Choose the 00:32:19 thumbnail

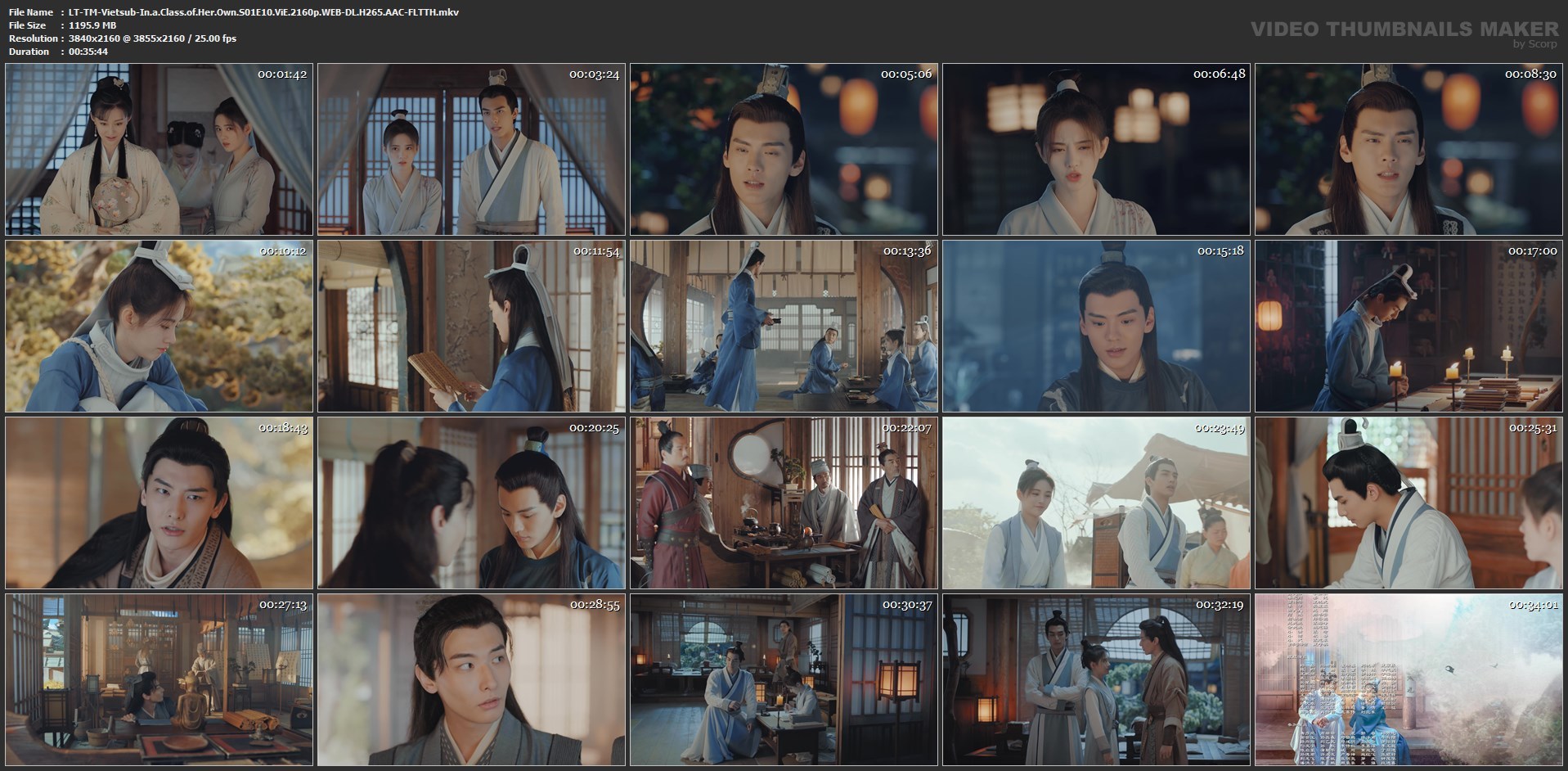(1096, 680)
